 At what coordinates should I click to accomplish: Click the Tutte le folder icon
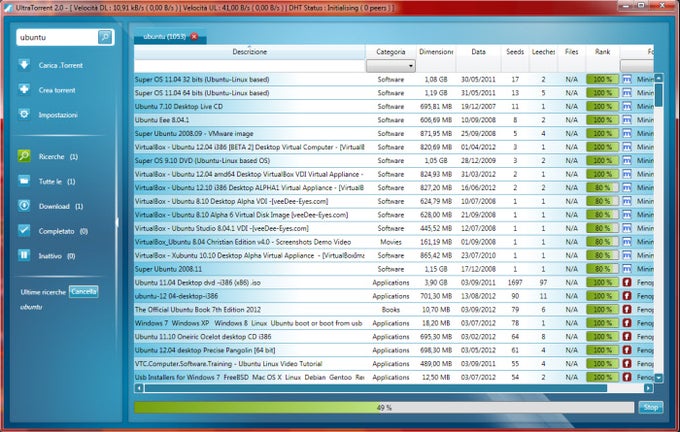[24, 180]
